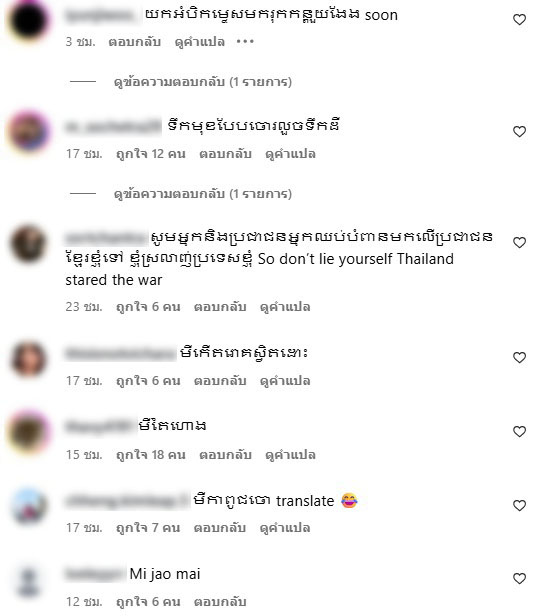Like the comment containing 'translate' emoji

(x=519, y=505)
